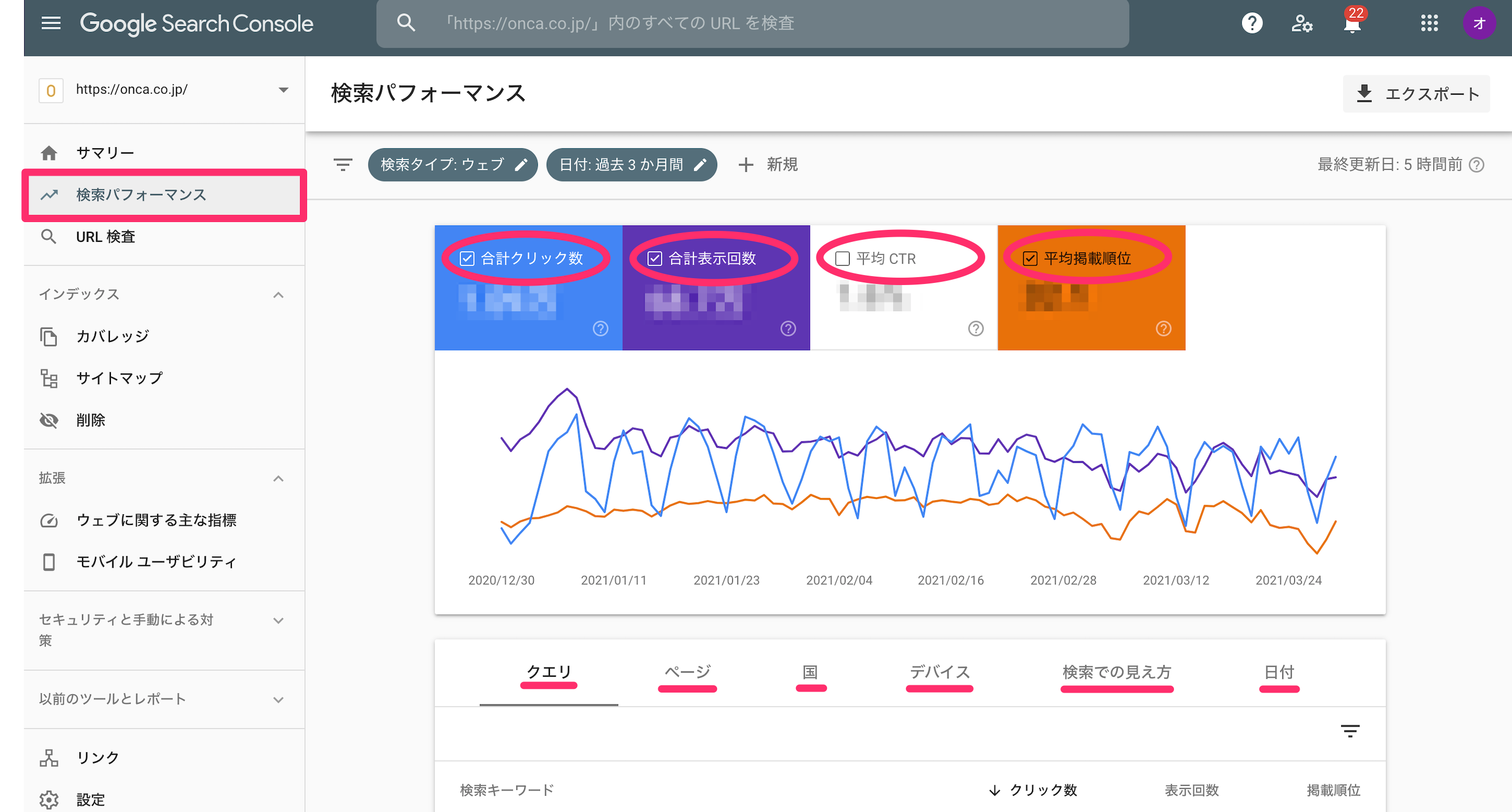The height and width of the screenshot is (812, 1512).
Task: Click help icon on 平均掲載順位 card
Action: click(x=1163, y=328)
